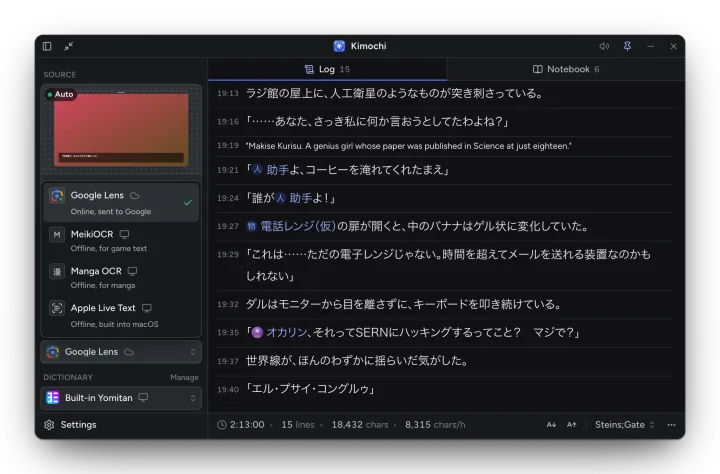720x474 pixels.
Task: Click the capture preview thumbnail
Action: pyautogui.click(x=121, y=130)
